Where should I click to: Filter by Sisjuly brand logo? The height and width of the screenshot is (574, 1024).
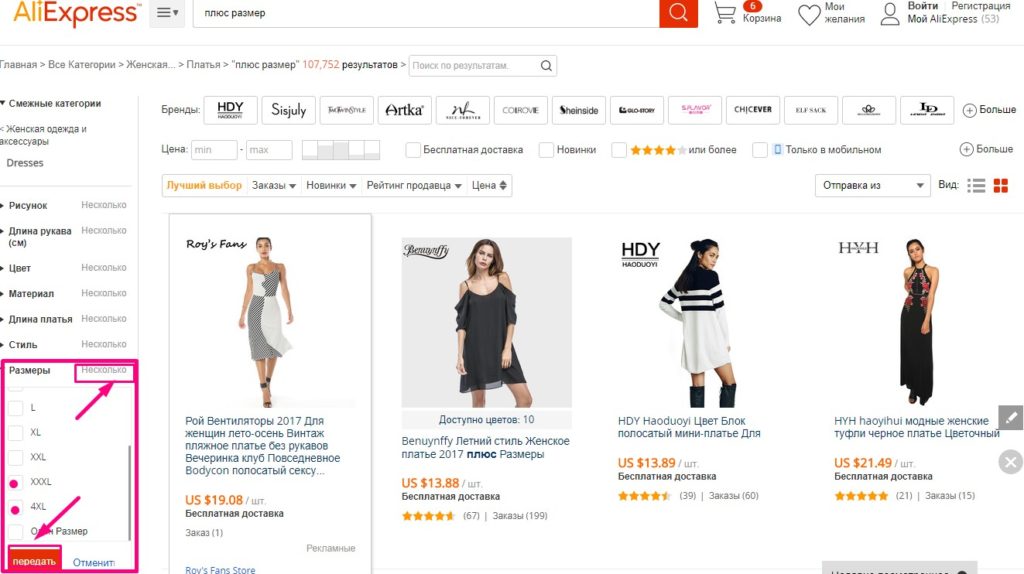coord(289,110)
